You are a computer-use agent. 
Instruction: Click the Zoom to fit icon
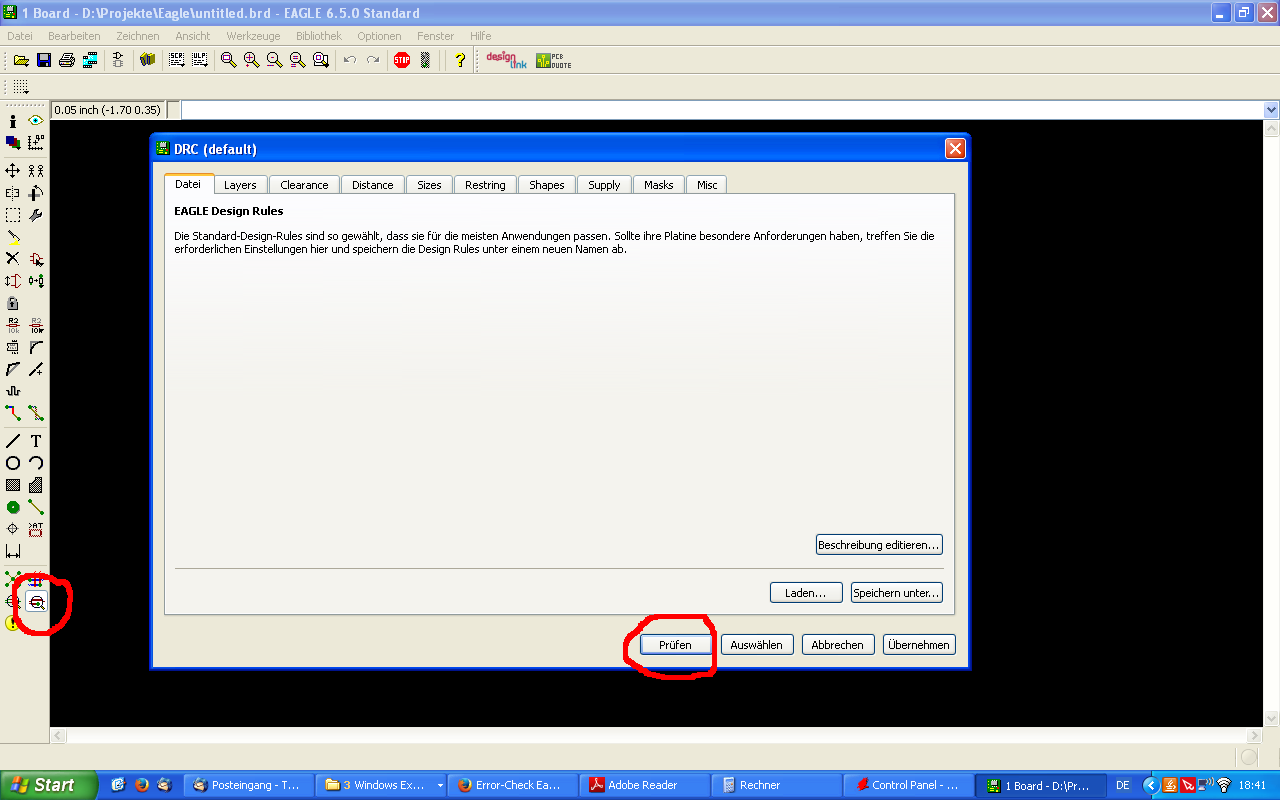[x=229, y=60]
